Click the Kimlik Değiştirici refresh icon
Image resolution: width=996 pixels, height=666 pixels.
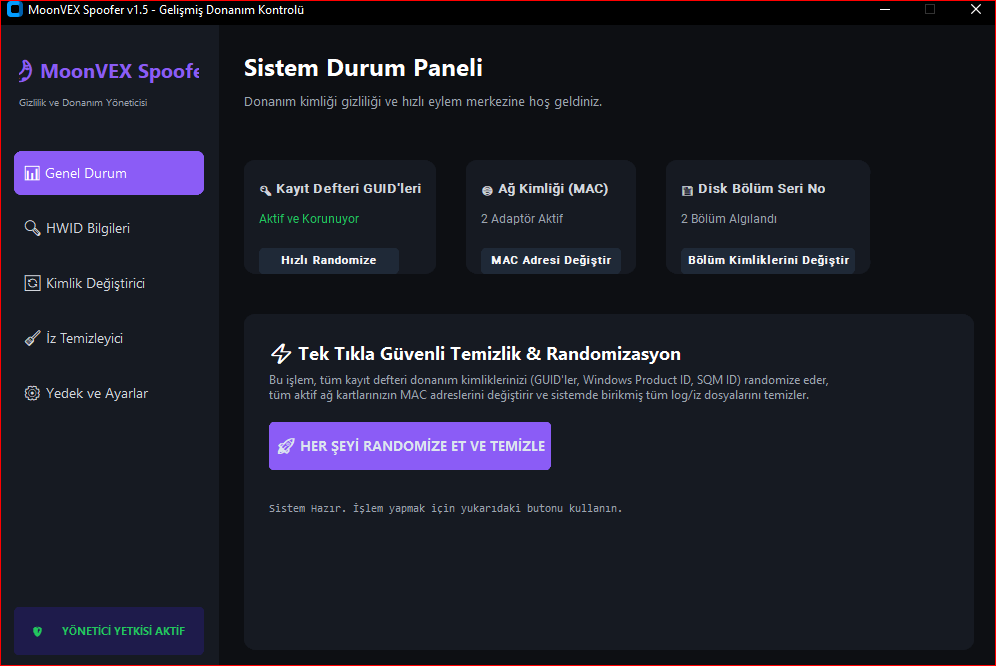tap(32, 283)
